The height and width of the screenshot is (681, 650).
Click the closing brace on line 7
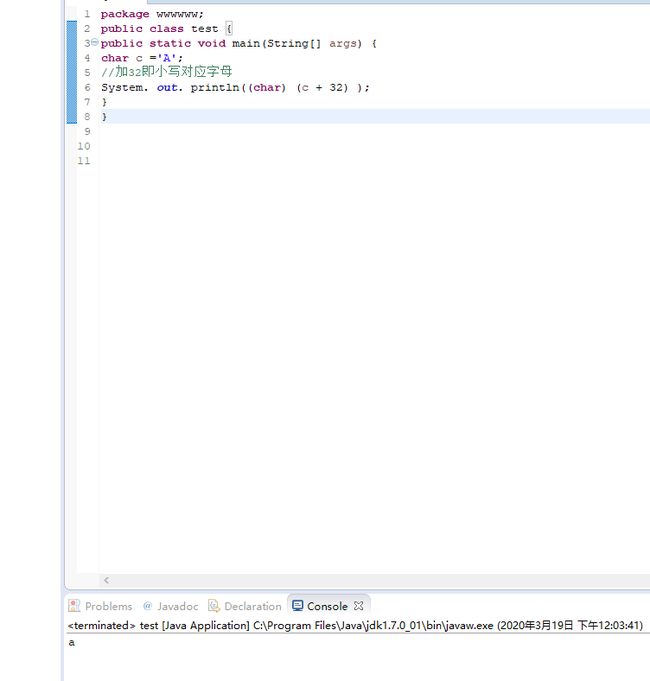pos(104,102)
